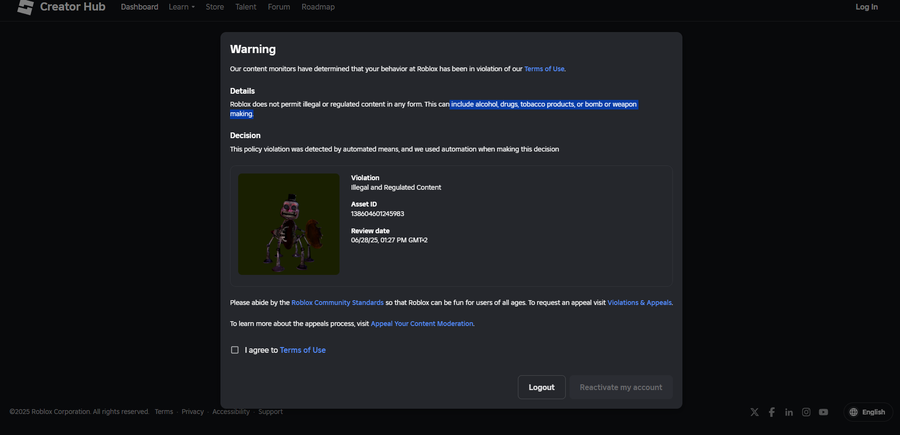
Task: Click the Decision section heading
Action: (x=245, y=135)
